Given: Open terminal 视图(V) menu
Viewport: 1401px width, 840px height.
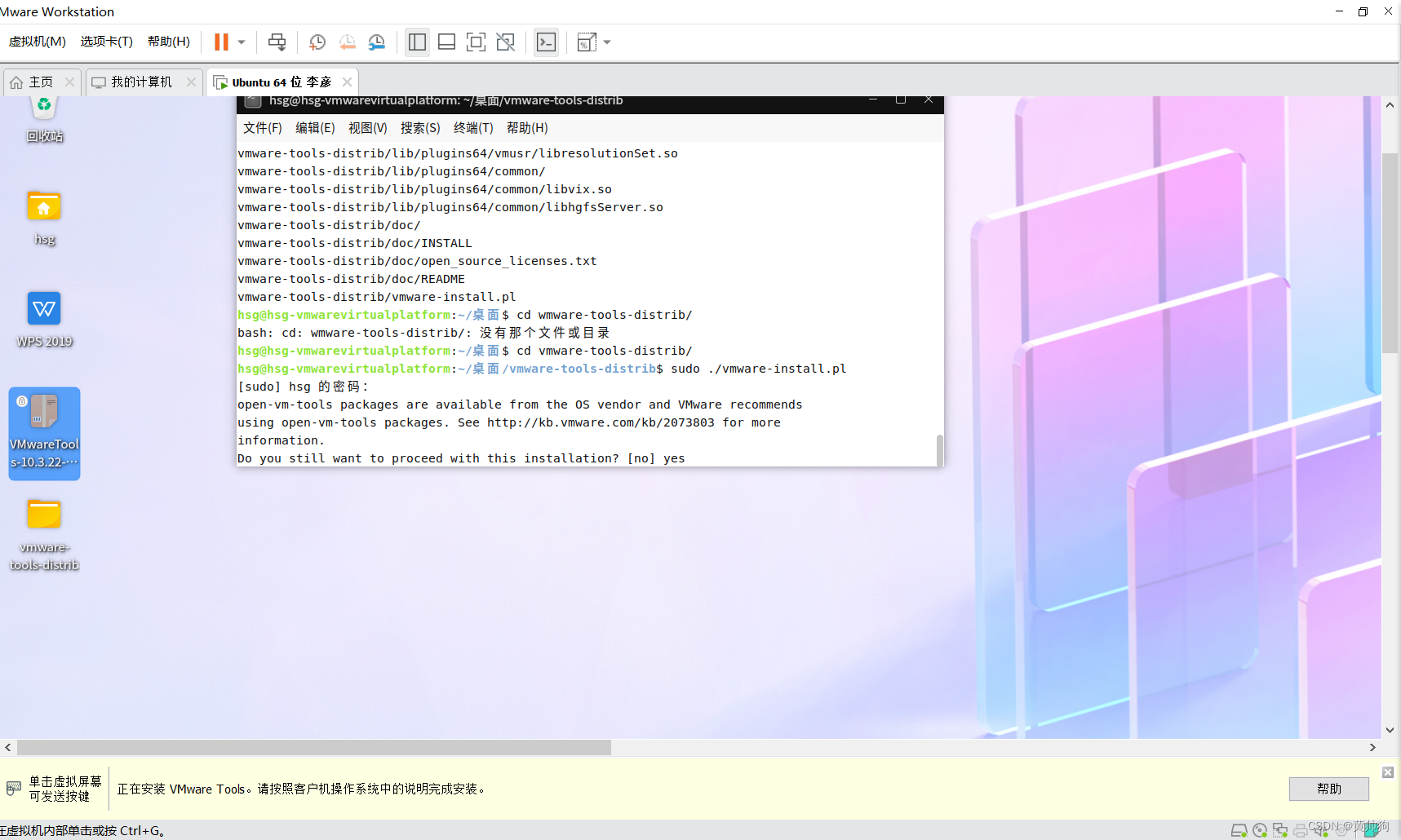Looking at the screenshot, I should pyautogui.click(x=367, y=128).
